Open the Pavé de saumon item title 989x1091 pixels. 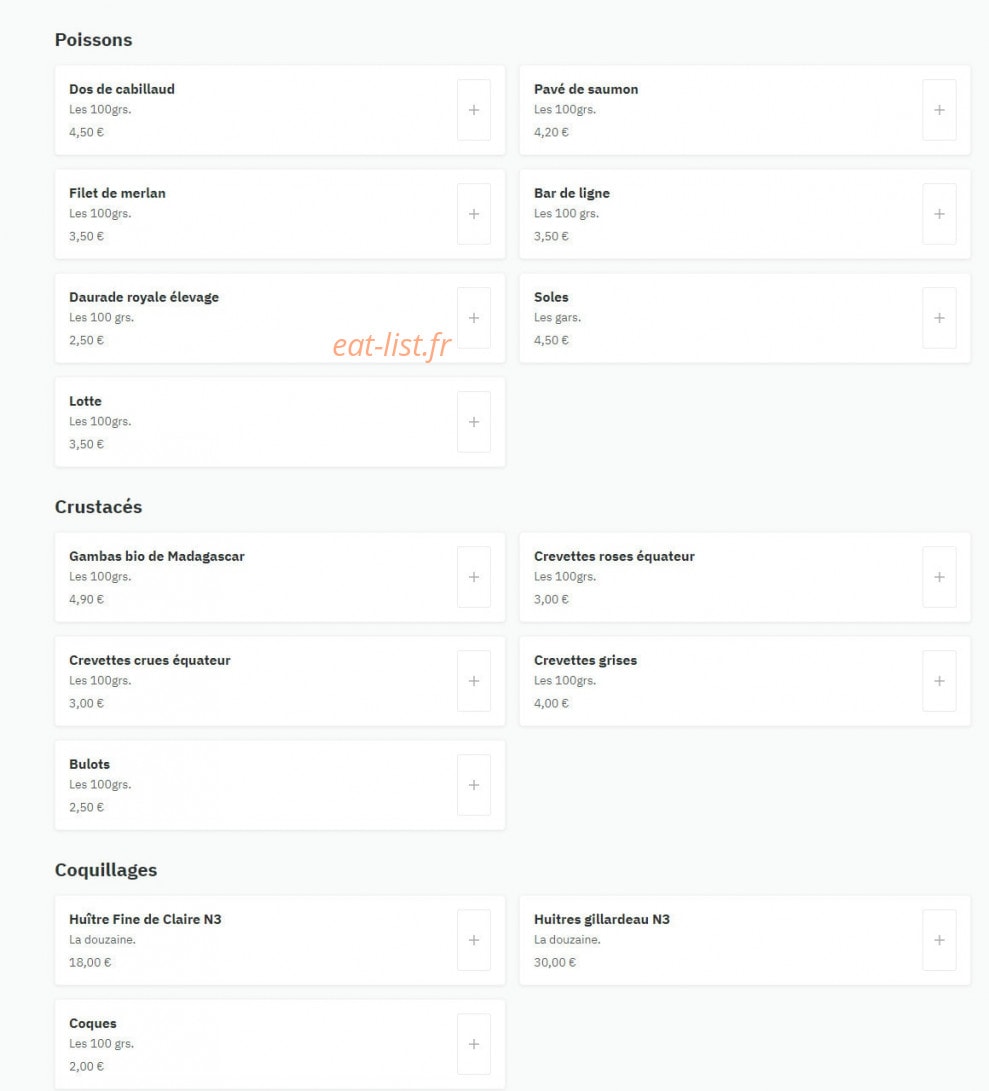click(x=585, y=89)
